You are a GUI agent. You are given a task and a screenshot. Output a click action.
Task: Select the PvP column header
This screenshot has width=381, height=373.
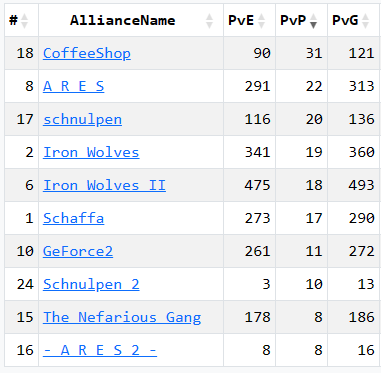click(x=301, y=20)
